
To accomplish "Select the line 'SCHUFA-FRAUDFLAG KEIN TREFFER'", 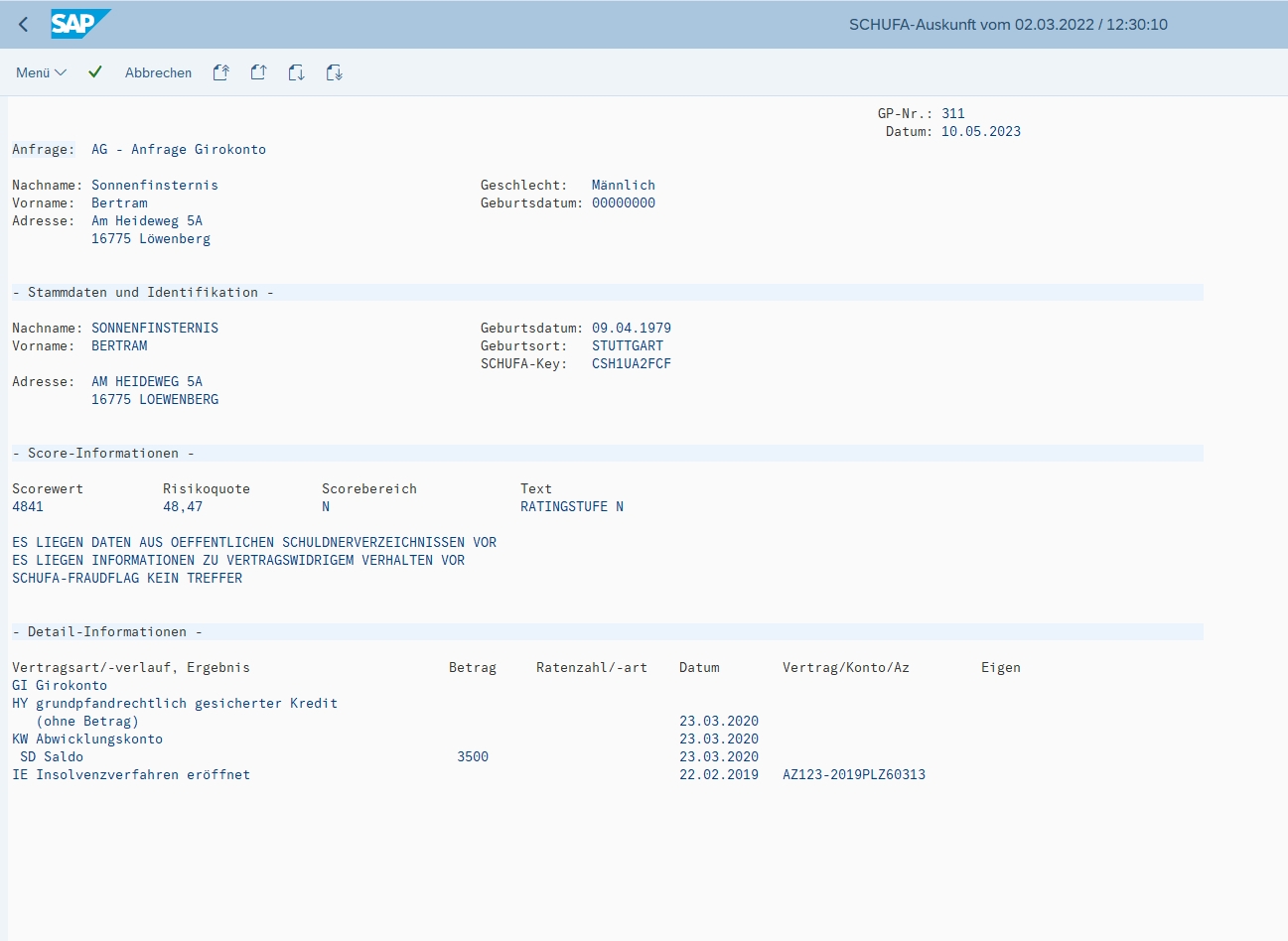I will tap(127, 578).
